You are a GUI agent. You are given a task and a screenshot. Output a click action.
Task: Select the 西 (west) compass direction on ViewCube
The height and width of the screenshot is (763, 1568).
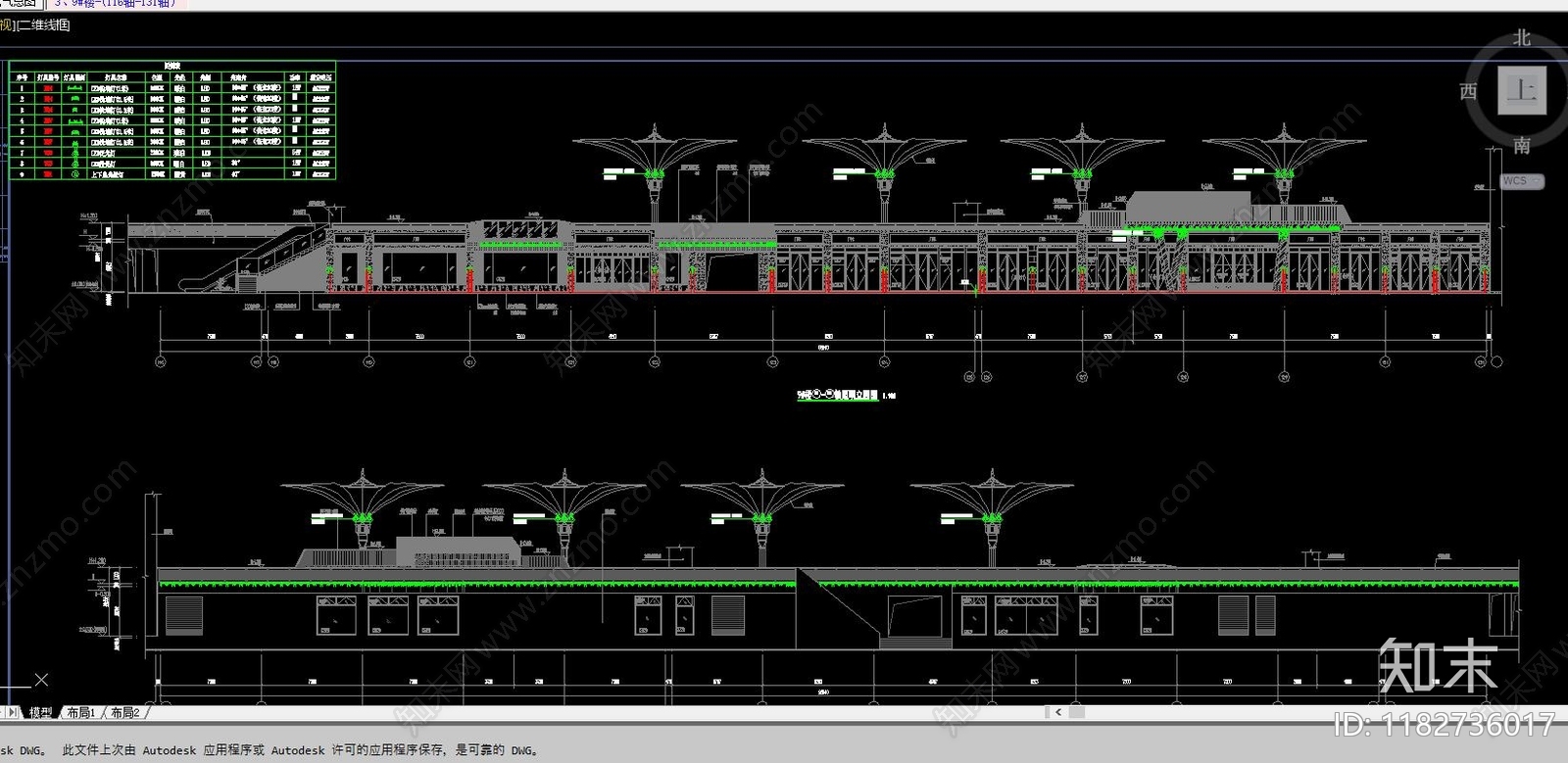[x=1467, y=91]
